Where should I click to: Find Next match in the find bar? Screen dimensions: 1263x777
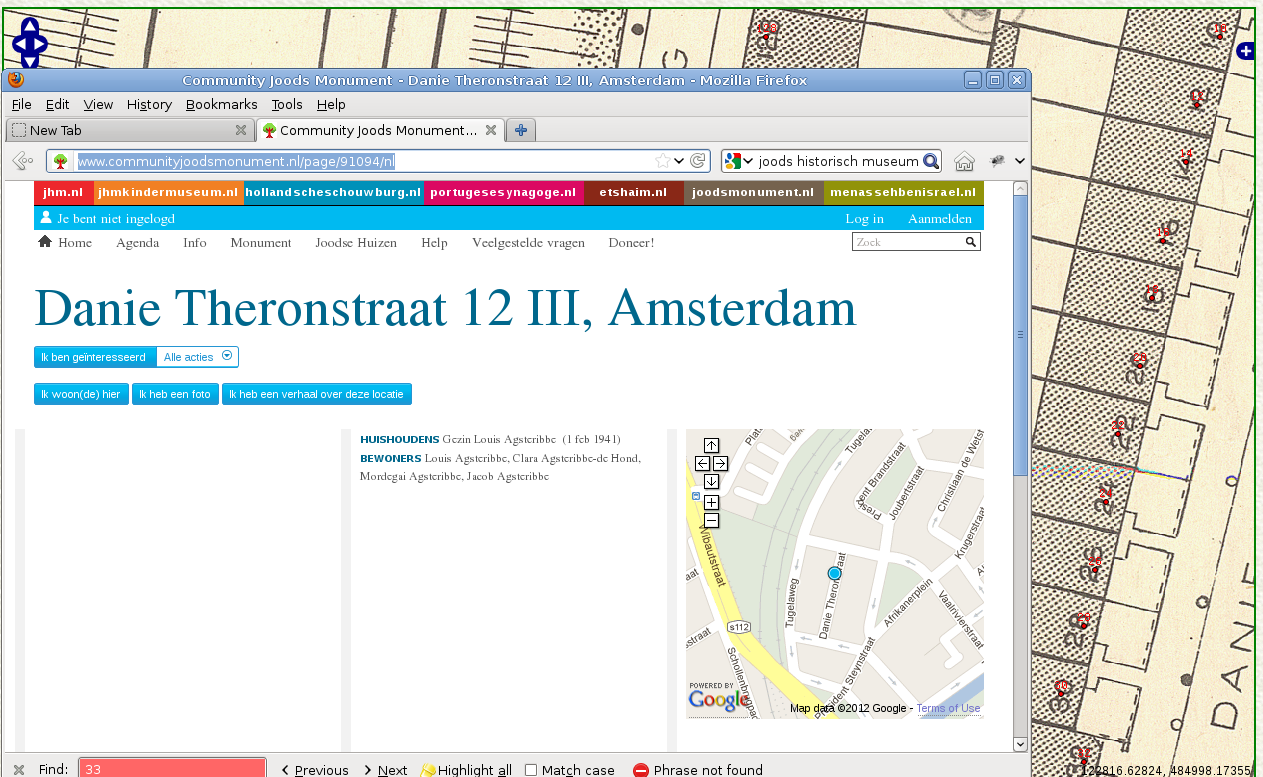385,770
